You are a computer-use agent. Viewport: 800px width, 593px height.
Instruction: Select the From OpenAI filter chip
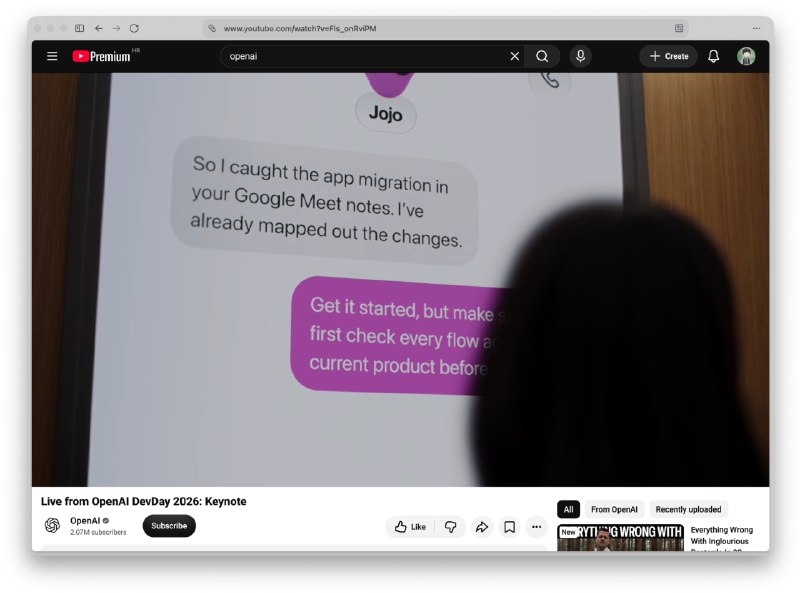(x=614, y=509)
